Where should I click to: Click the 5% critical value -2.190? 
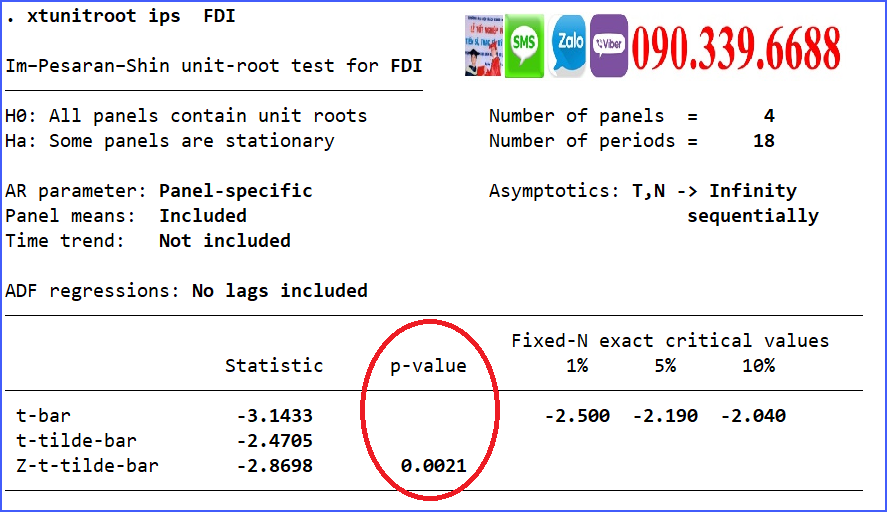tap(665, 415)
